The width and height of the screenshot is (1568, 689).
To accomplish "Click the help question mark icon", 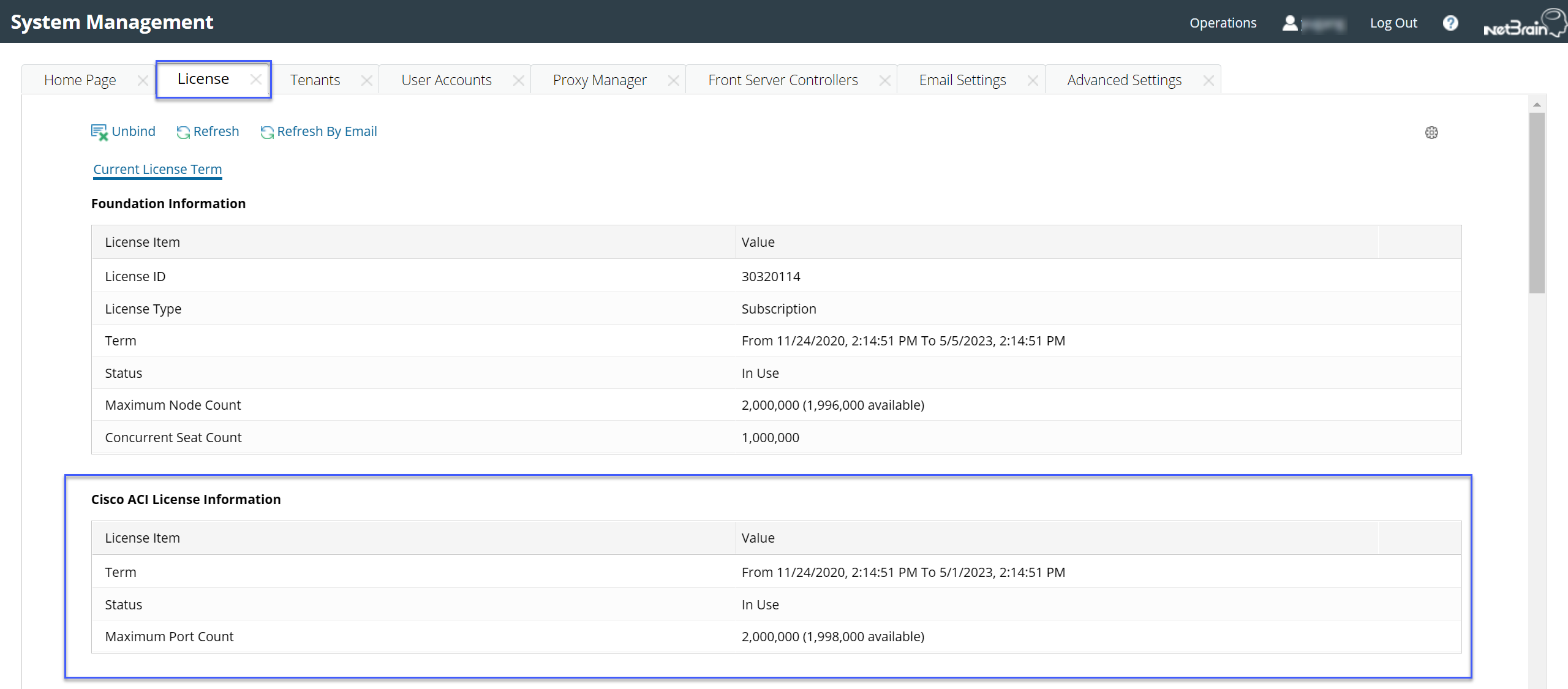I will pos(1450,23).
